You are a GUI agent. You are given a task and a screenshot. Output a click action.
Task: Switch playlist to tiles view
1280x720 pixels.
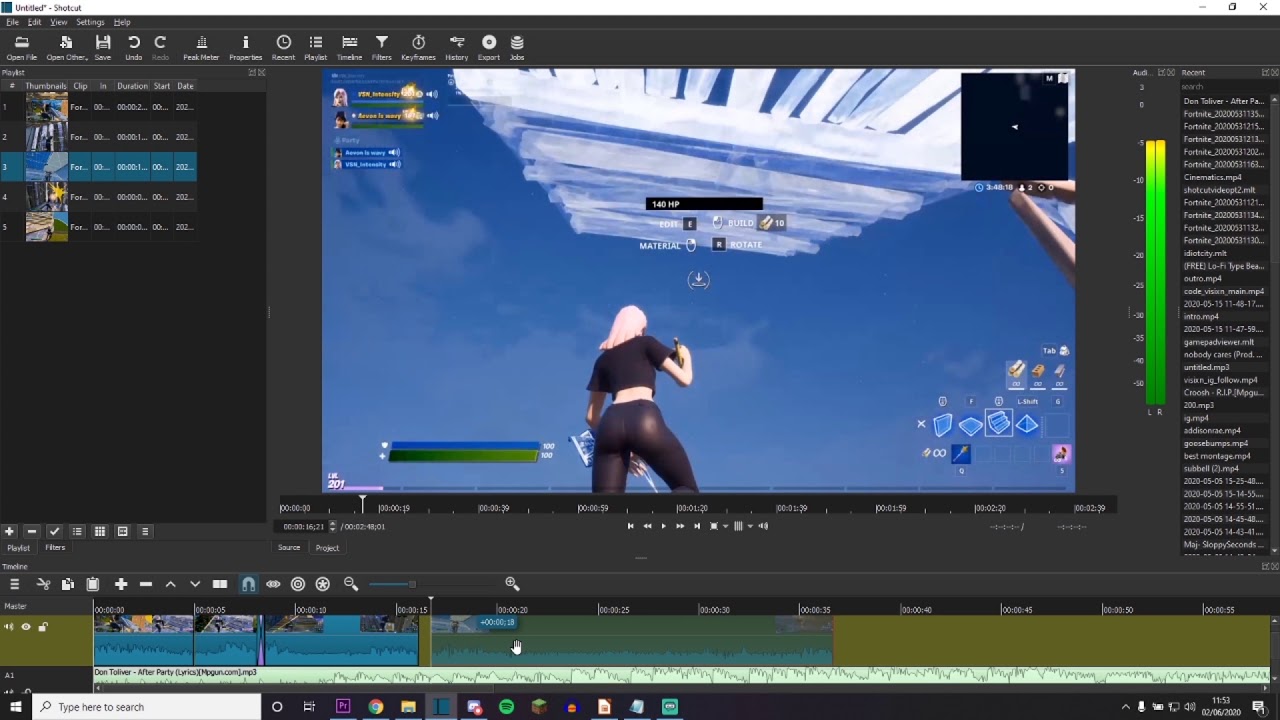100,532
